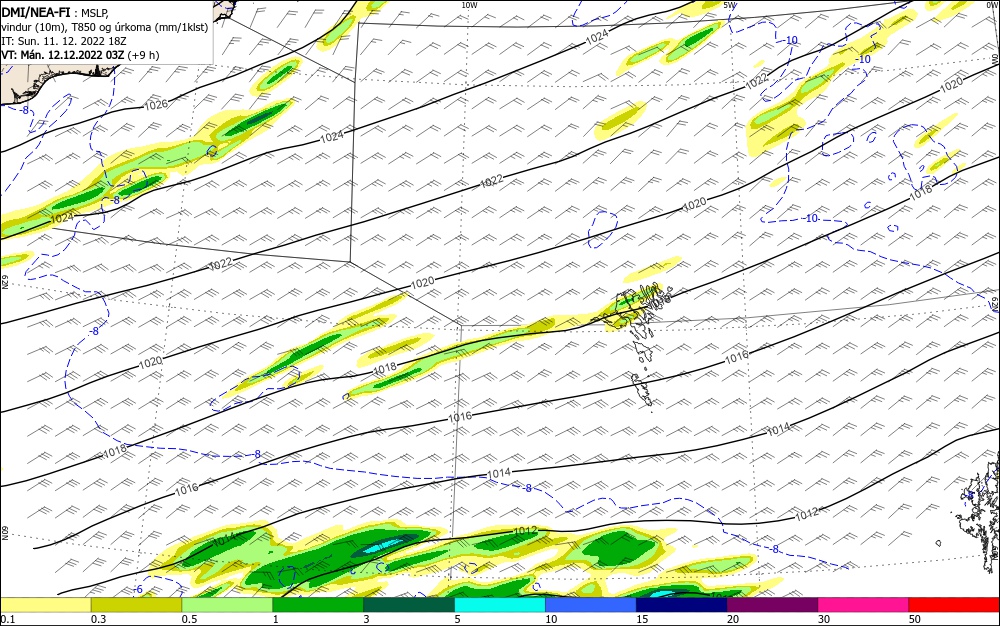The image size is (1000, 626).
Task: Pick the light green 0.5 legend swatch
Action: pyautogui.click(x=227, y=605)
